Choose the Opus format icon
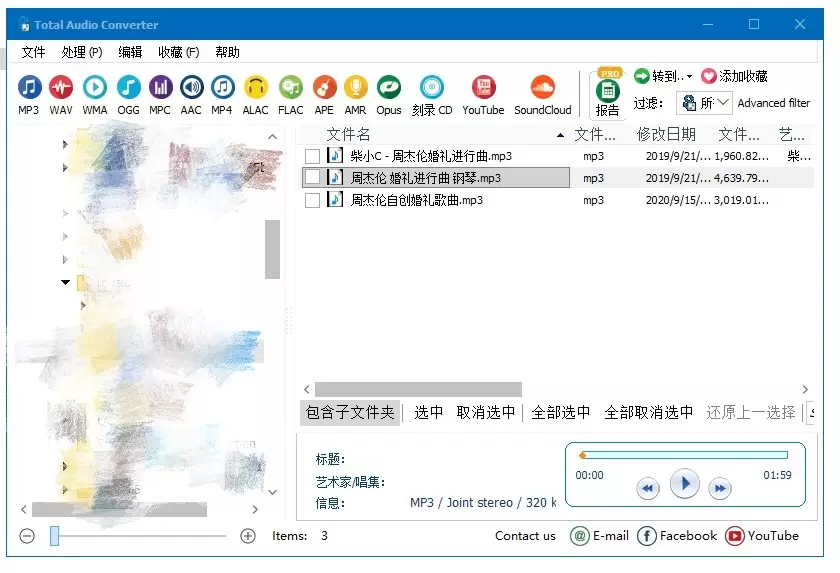 389,87
